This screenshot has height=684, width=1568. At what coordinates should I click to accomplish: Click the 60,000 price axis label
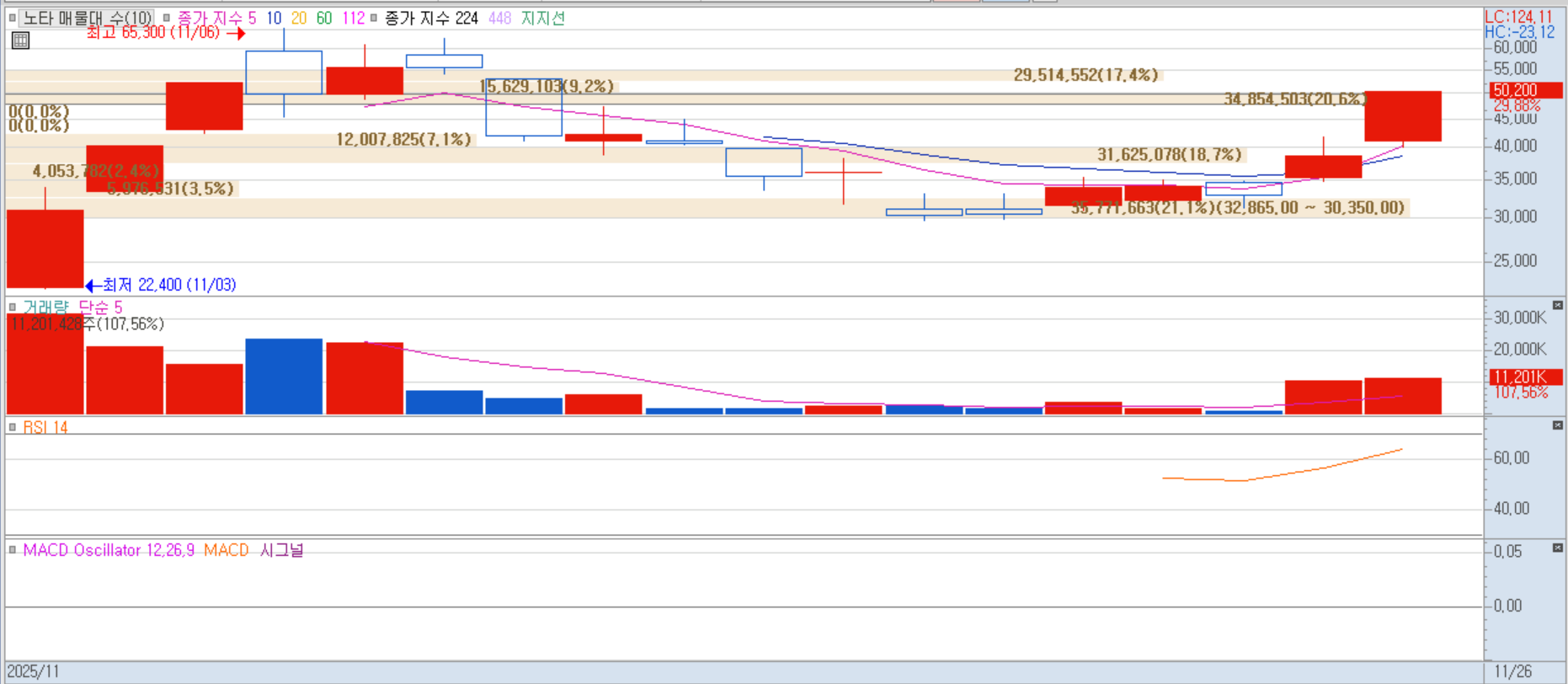[x=1514, y=48]
